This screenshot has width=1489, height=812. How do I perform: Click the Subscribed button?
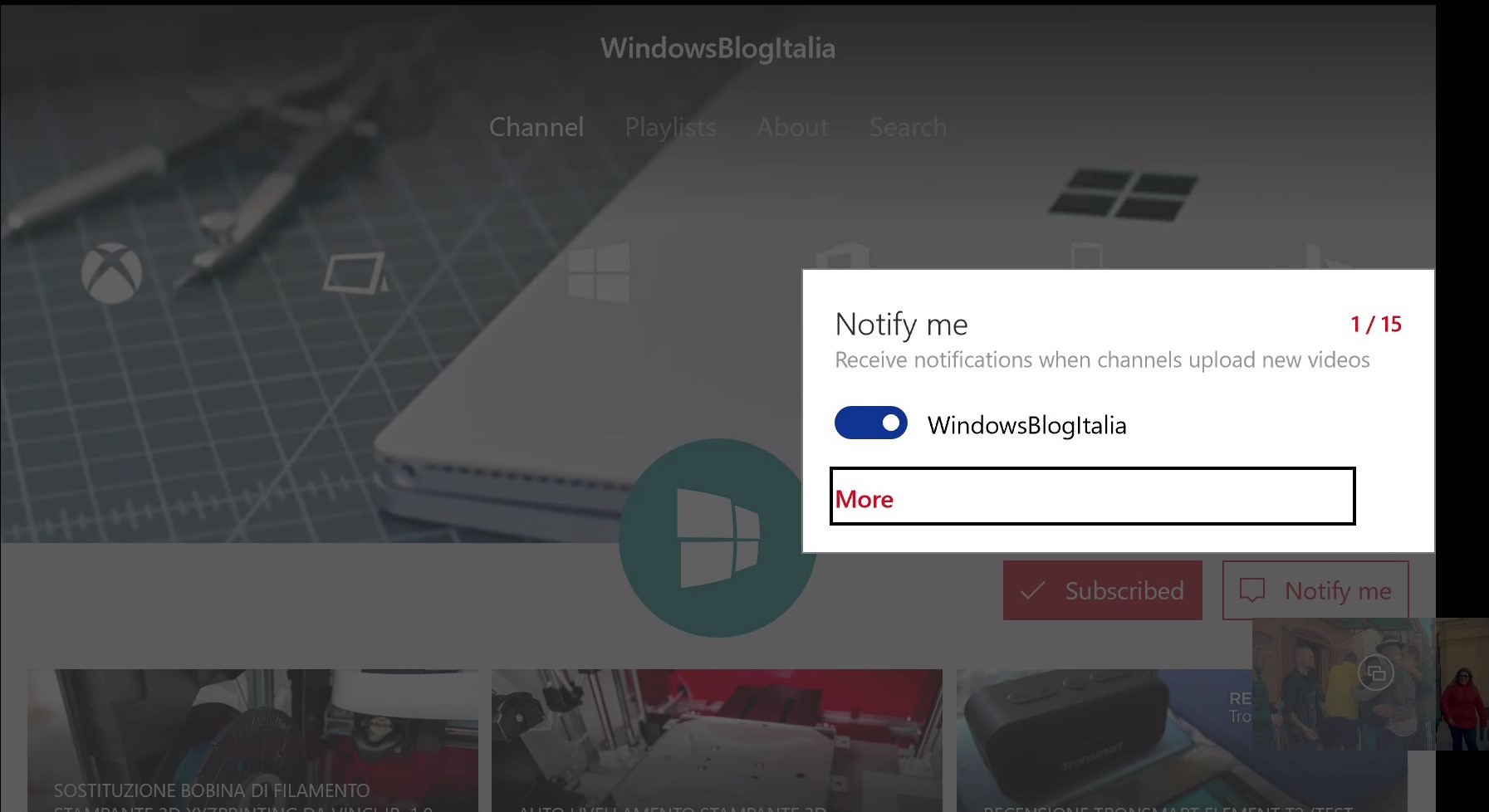pyautogui.click(x=1102, y=590)
